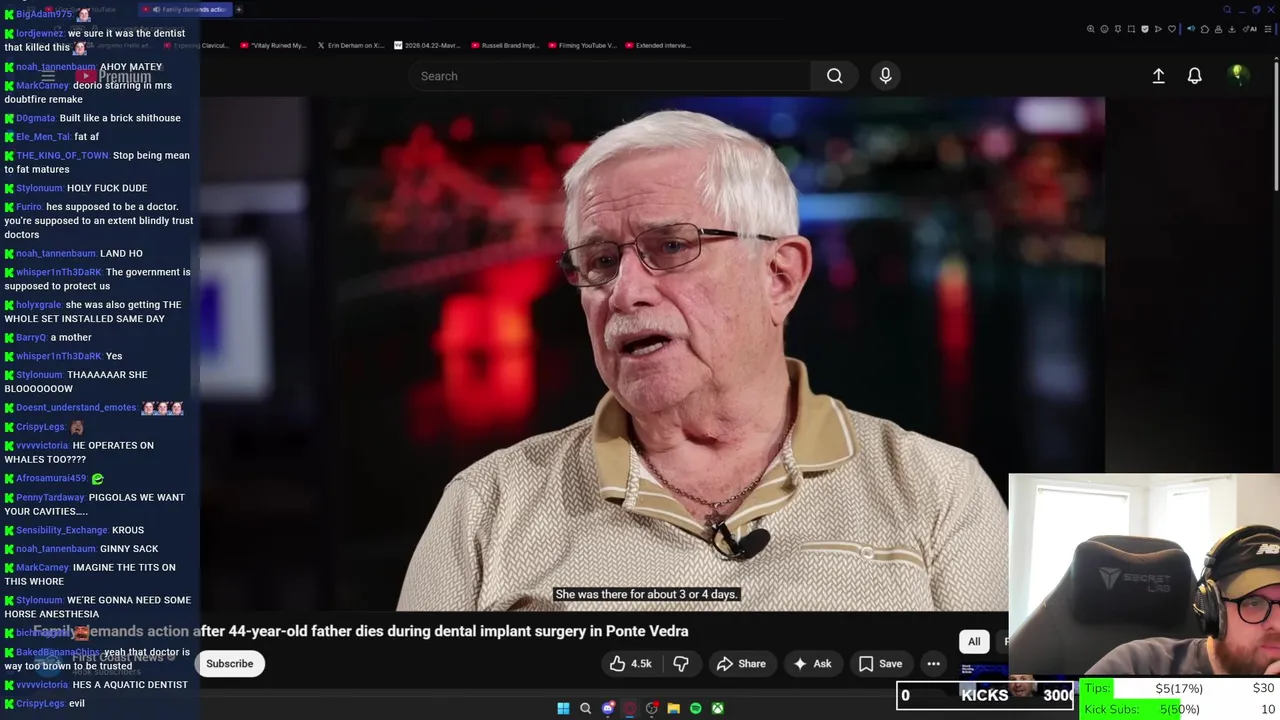Viewport: 1280px width, 720px height.
Task: Open the browser downloads icon
Action: 1232,29
